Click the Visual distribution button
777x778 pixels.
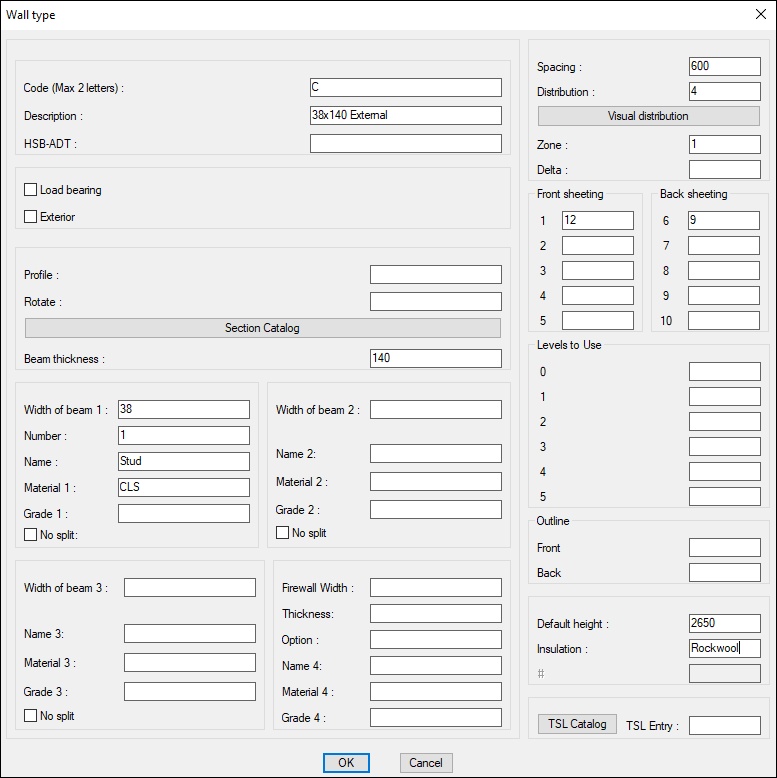pos(648,116)
